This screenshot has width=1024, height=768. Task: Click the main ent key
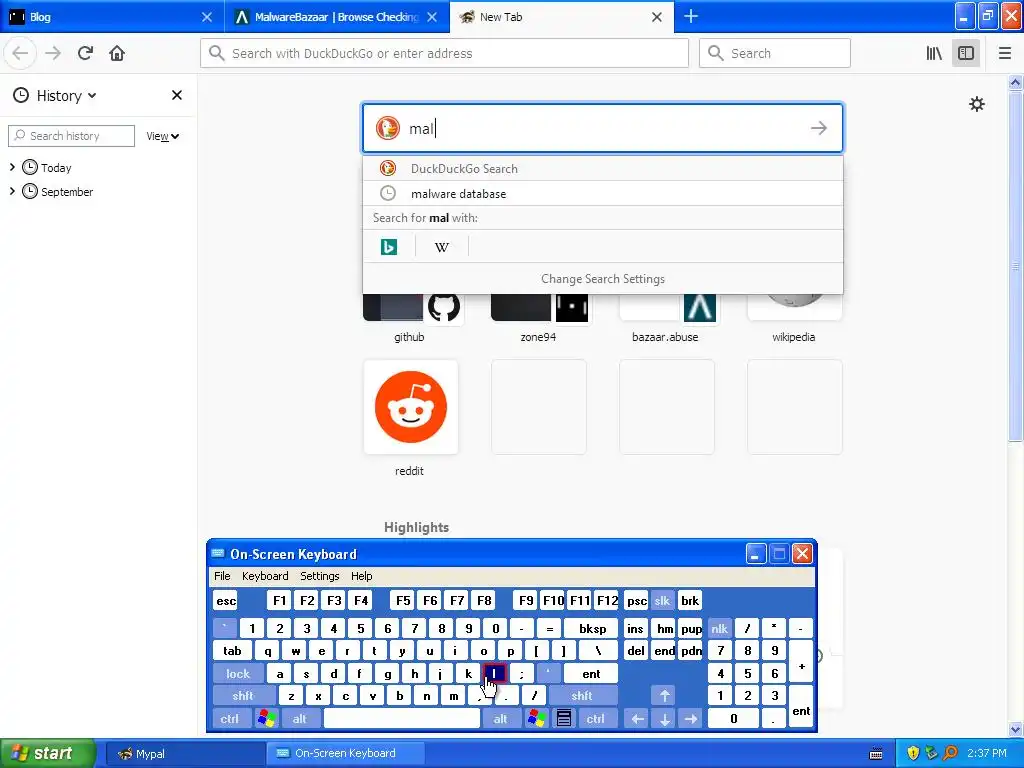591,673
